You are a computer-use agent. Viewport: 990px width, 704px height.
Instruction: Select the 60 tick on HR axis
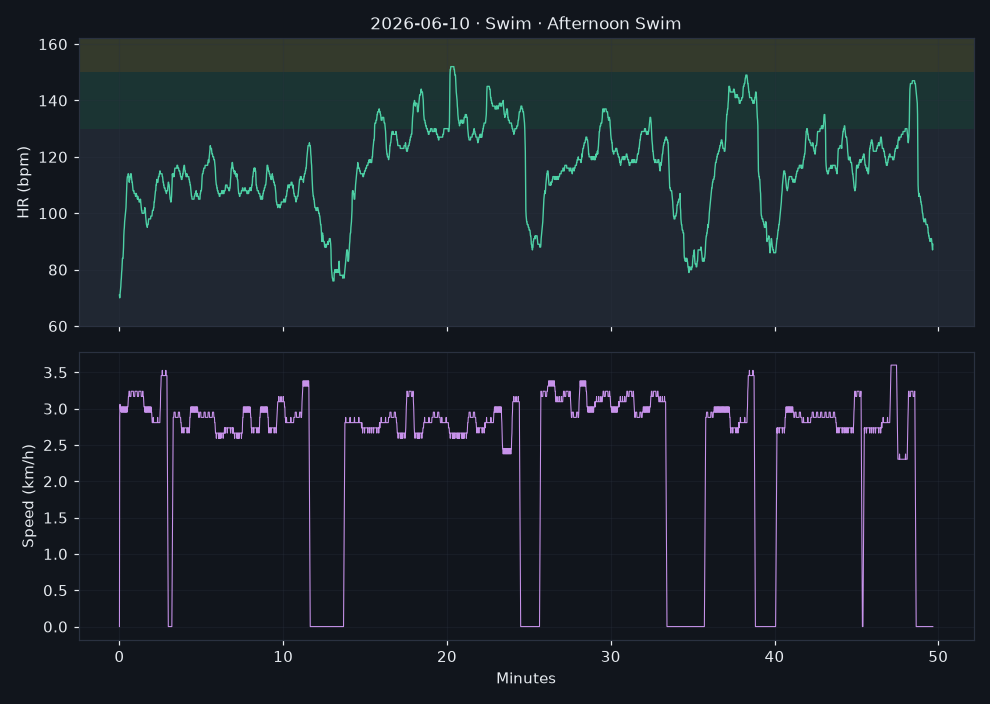click(57, 327)
